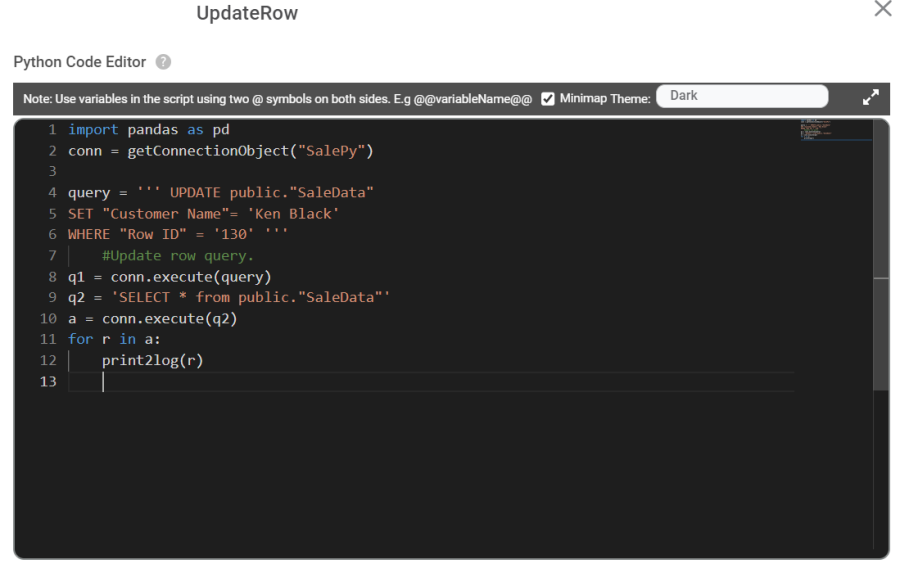Click 'conn.execute(query)' on line 8
The height and width of the screenshot is (573, 900).
[x=191, y=277]
